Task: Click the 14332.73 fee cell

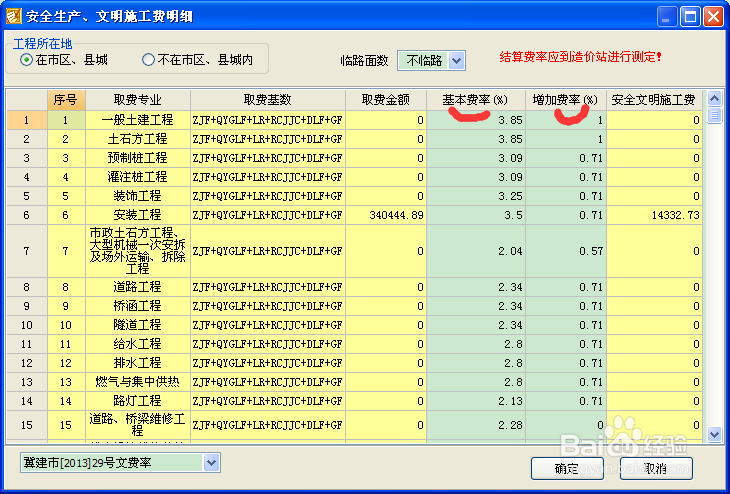Action: click(x=654, y=215)
